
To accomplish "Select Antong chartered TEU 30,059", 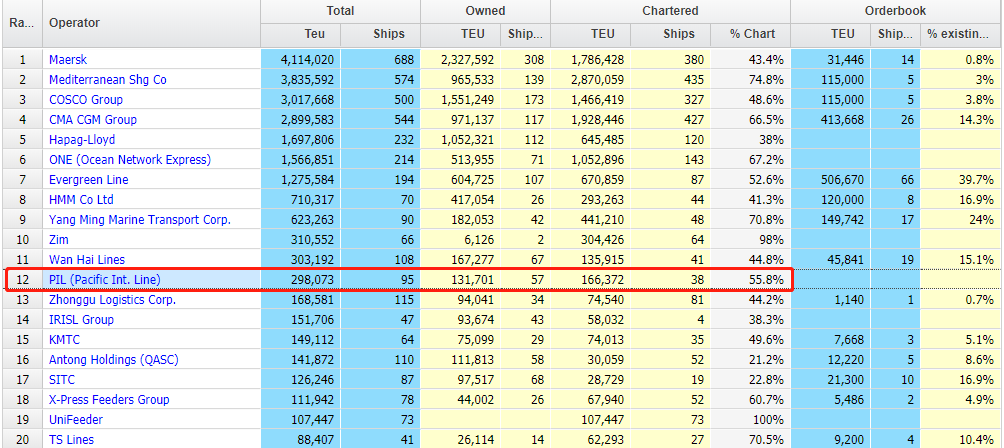I will [605, 360].
